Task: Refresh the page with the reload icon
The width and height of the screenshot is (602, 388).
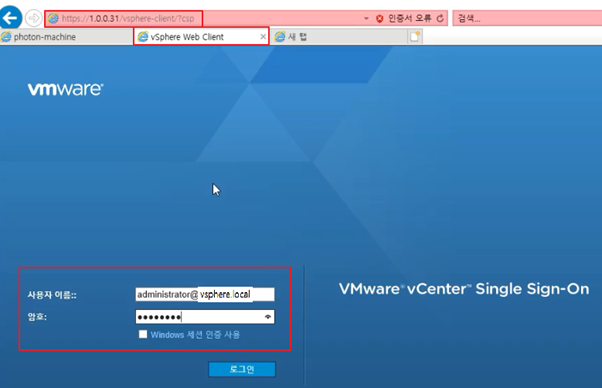Action: pos(440,18)
